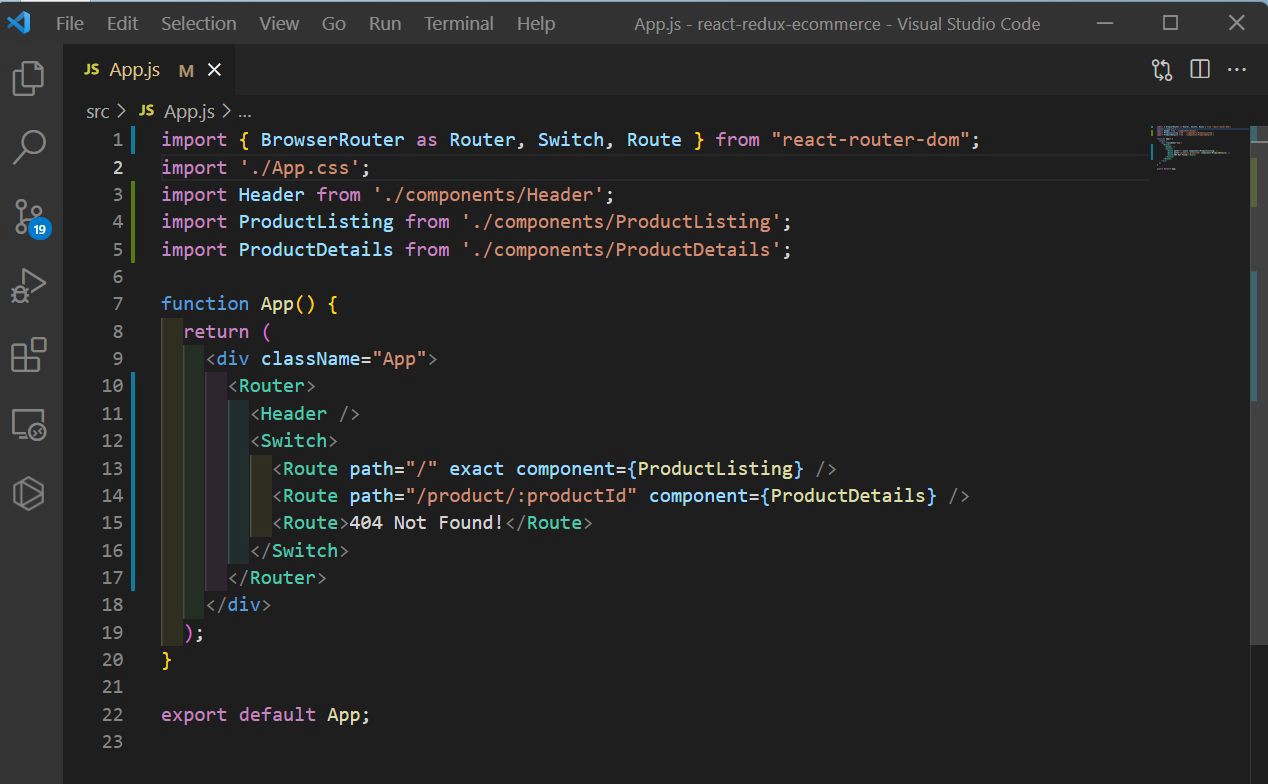The image size is (1268, 784).
Task: Click line number 1 in gutter
Action: 118,140
